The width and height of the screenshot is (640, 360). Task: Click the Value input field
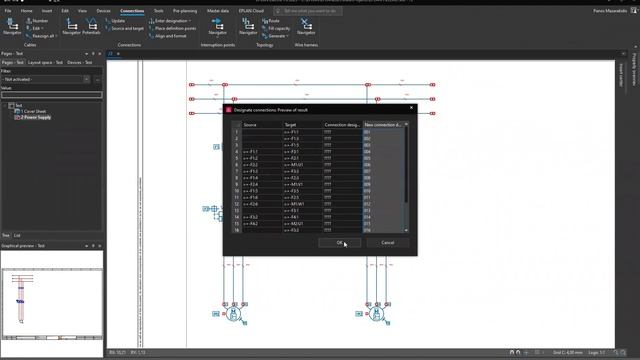pos(51,95)
